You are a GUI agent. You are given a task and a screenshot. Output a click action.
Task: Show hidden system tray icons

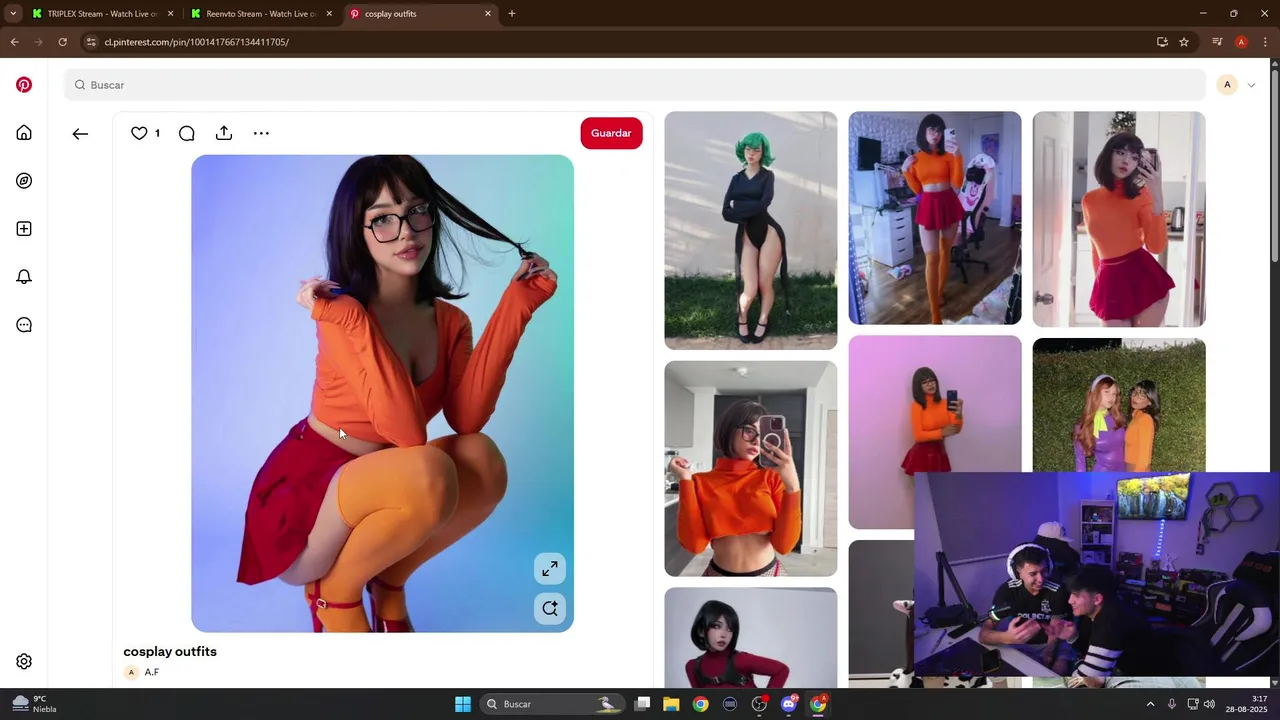[1150, 704]
